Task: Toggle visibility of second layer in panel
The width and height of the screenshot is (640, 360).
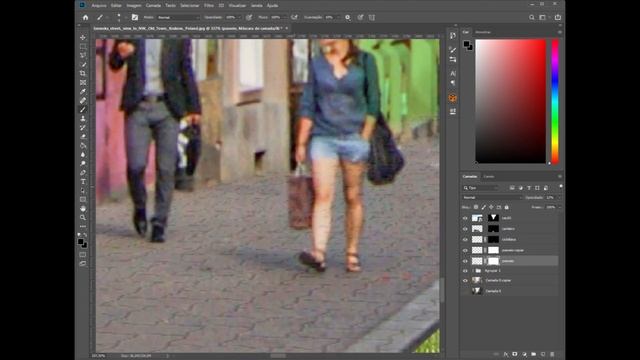Action: click(465, 229)
